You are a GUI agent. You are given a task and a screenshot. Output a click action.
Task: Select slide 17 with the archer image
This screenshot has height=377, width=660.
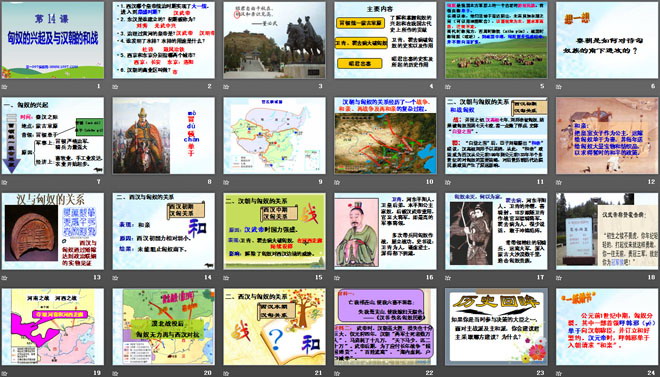pos(496,231)
